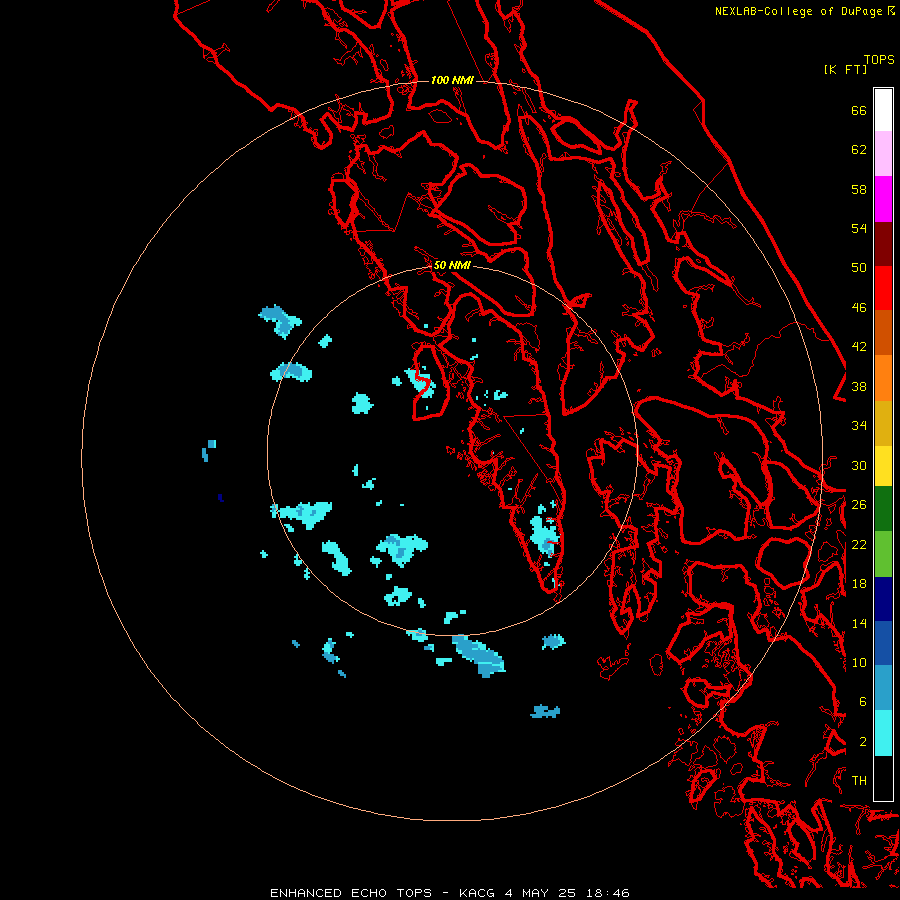Click legend value 18

point(859,584)
